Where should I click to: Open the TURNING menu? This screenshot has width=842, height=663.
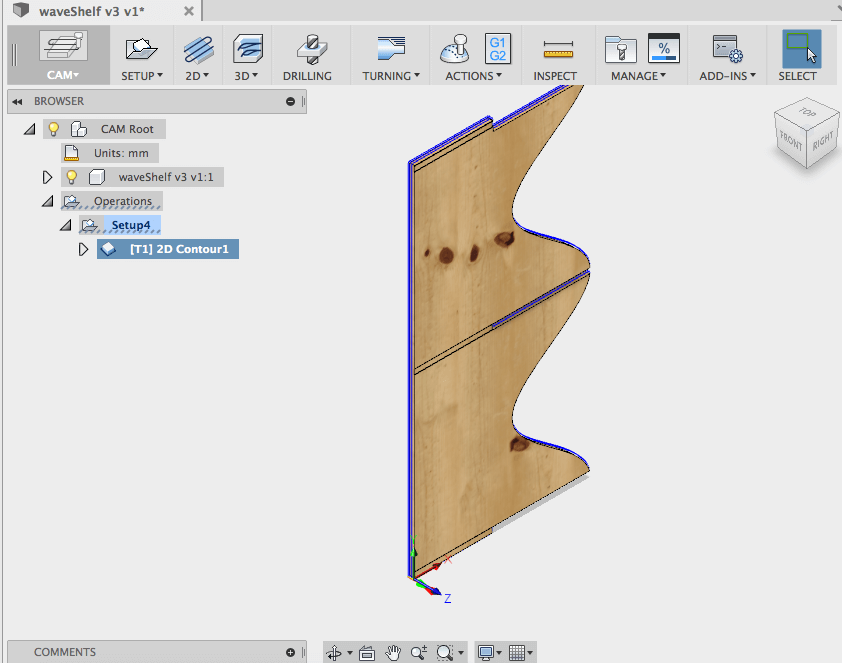[391, 75]
